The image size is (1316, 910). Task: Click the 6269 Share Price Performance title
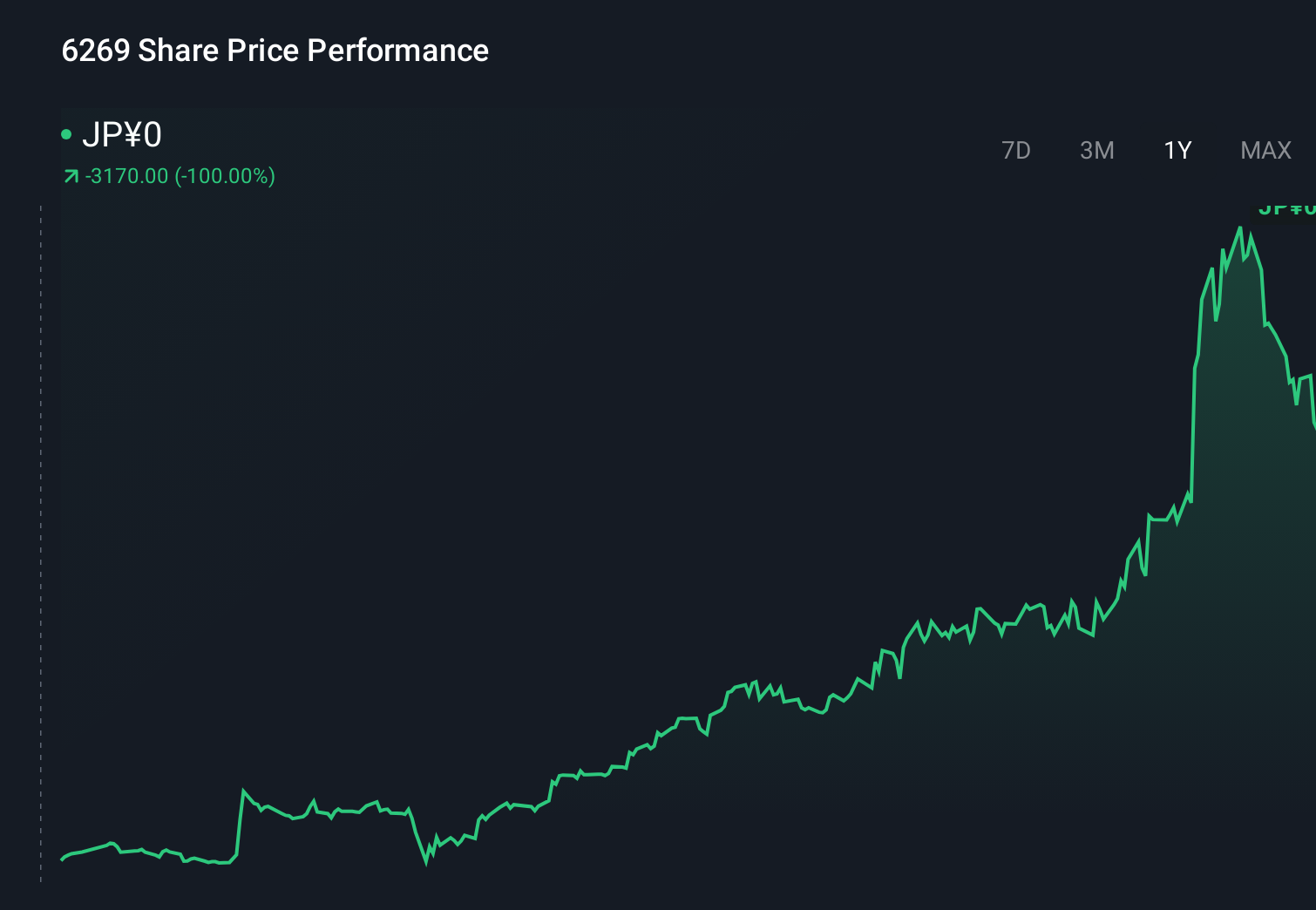coord(275,51)
